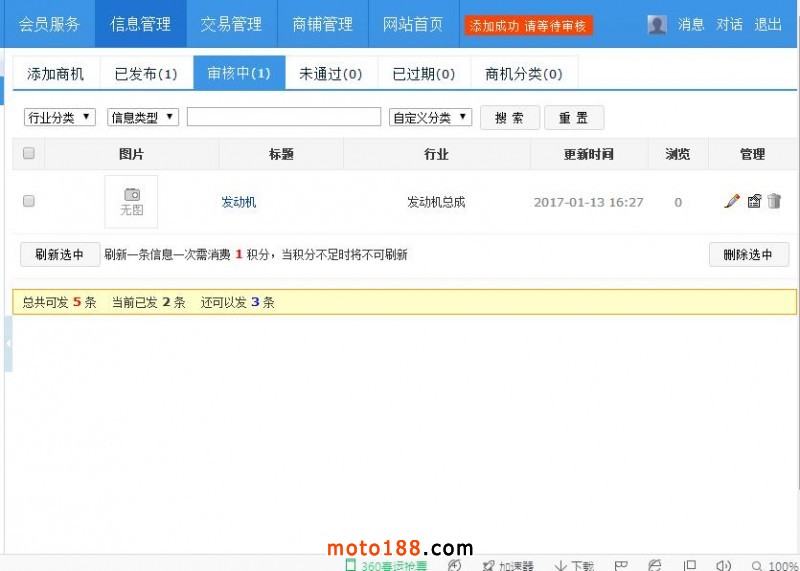
Task: Tick the select-all checkbox in table header
Action: (29, 153)
